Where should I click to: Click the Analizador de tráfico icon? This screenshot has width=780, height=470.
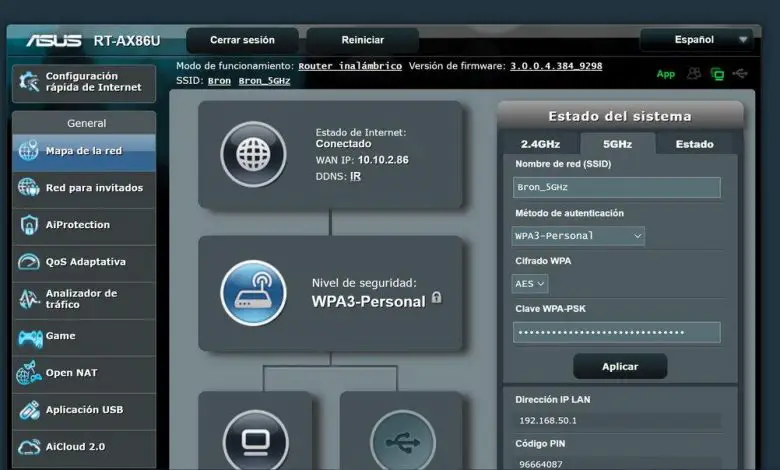coord(28,299)
